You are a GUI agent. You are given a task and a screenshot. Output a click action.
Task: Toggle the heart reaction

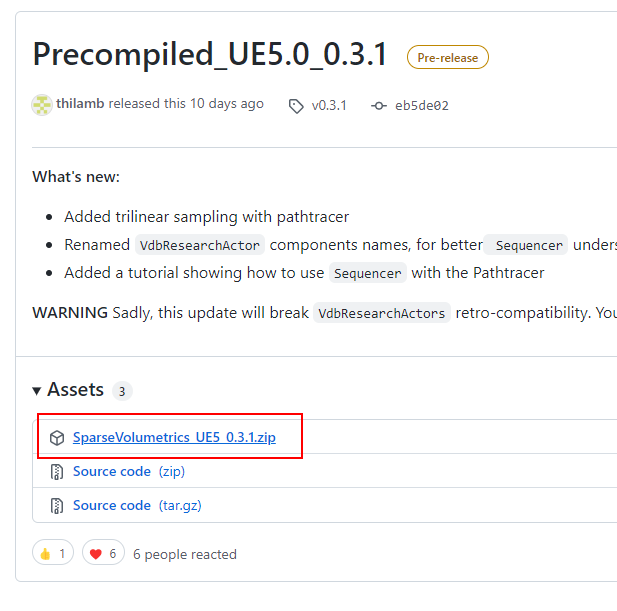(x=104, y=553)
